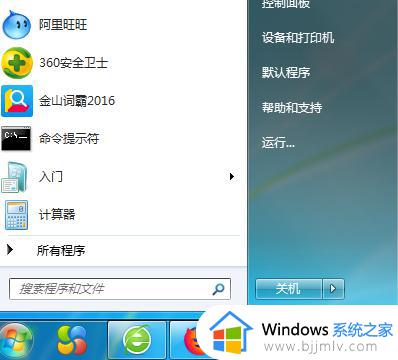Select the 阿里旺旺 text label
Screen dimensions: 398x360
(63, 25)
